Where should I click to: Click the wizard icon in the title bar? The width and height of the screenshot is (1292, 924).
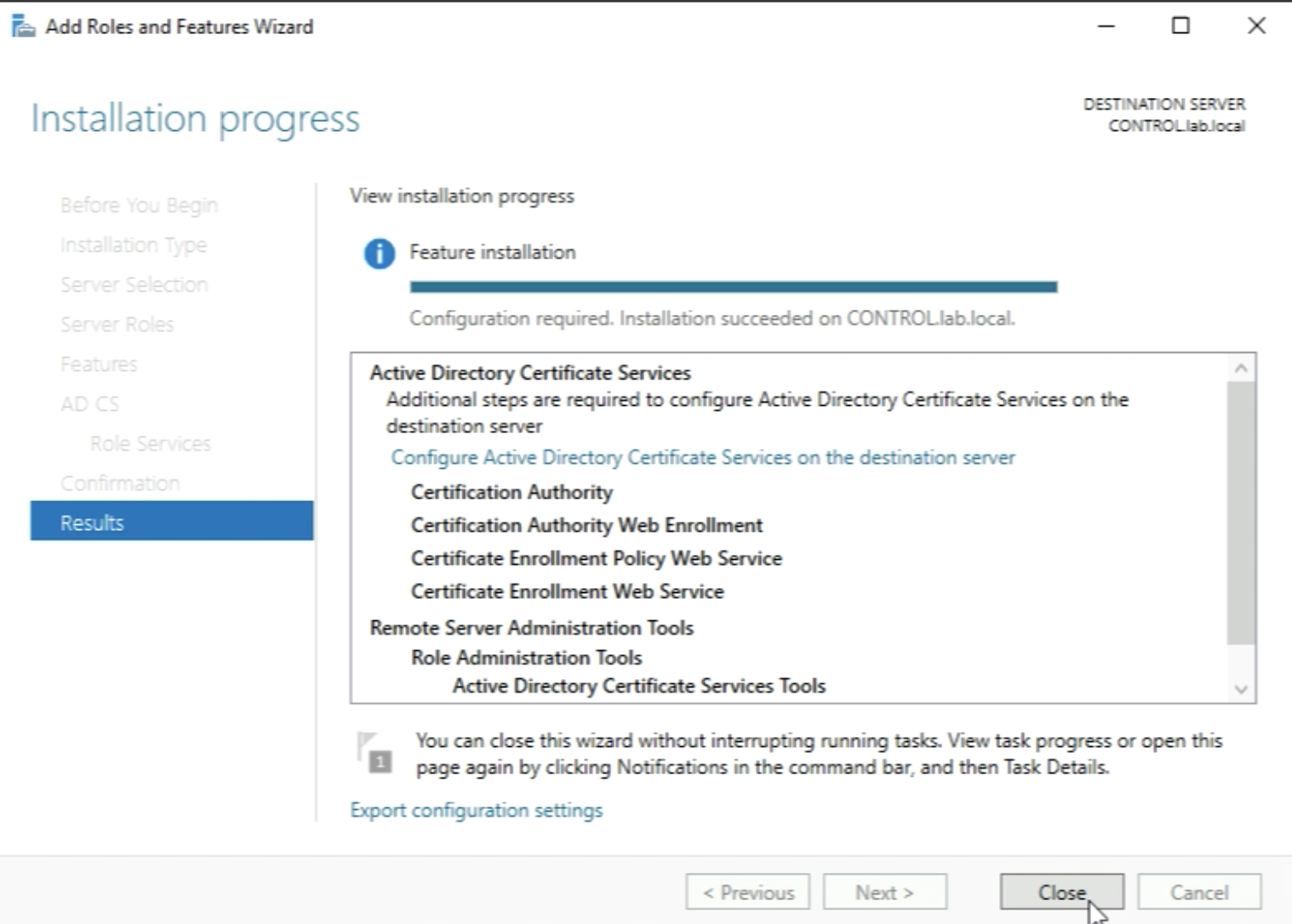pyautogui.click(x=23, y=27)
